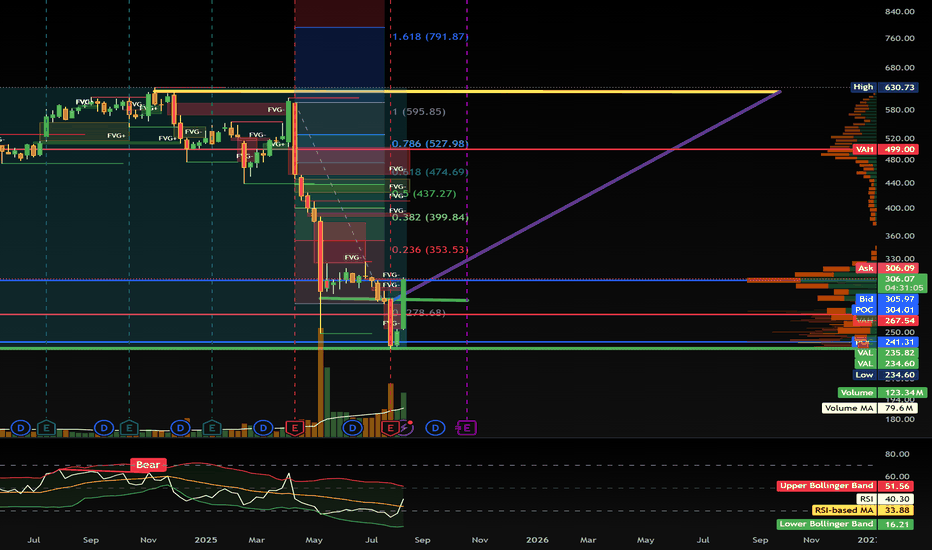This screenshot has height=550, width=932.
Task: Click the current price 306.07 countdown label
Action: point(902,283)
